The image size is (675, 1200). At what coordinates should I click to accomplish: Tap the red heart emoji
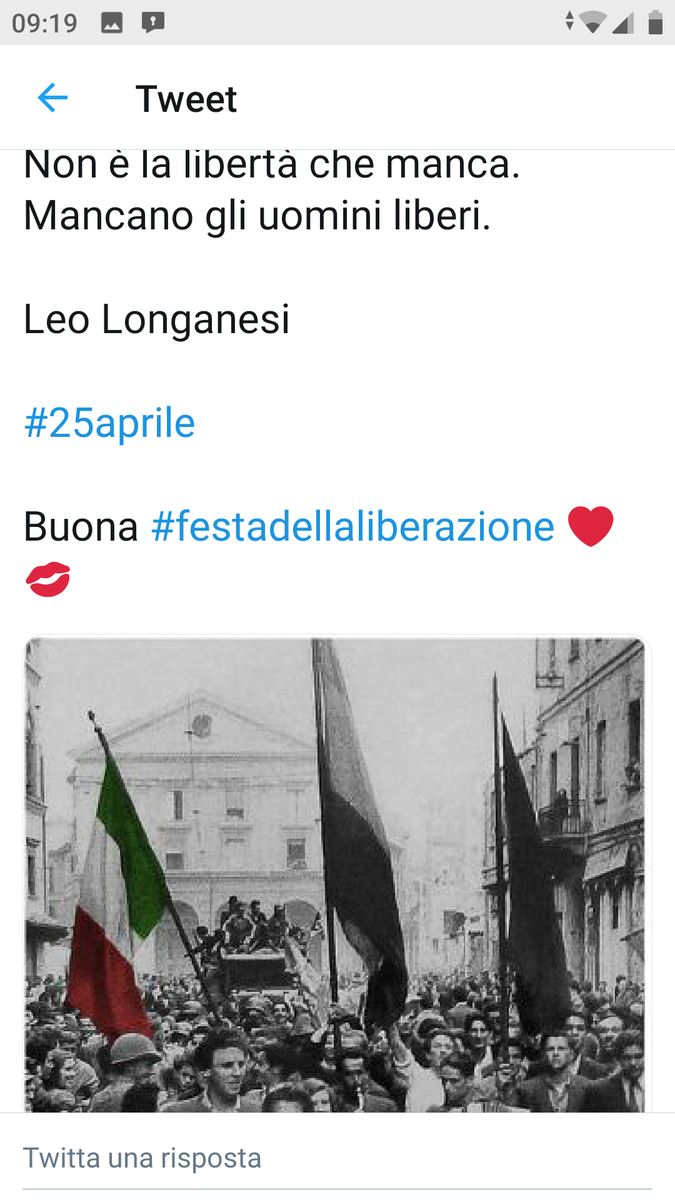pyautogui.click(x=590, y=527)
